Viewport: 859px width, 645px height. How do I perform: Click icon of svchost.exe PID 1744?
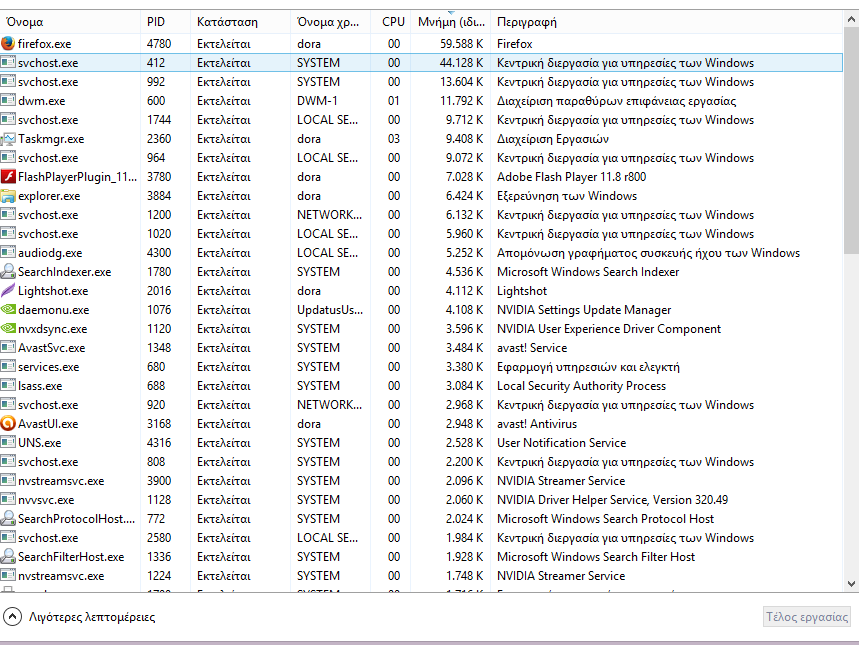[8, 119]
